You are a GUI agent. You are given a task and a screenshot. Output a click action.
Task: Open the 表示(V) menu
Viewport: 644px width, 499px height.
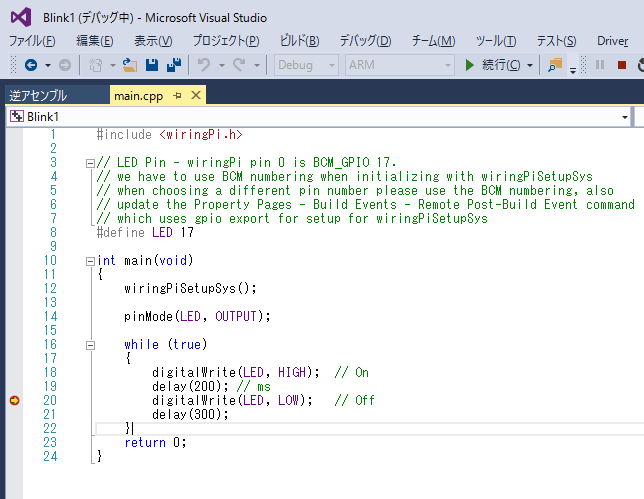[x=153, y=41]
